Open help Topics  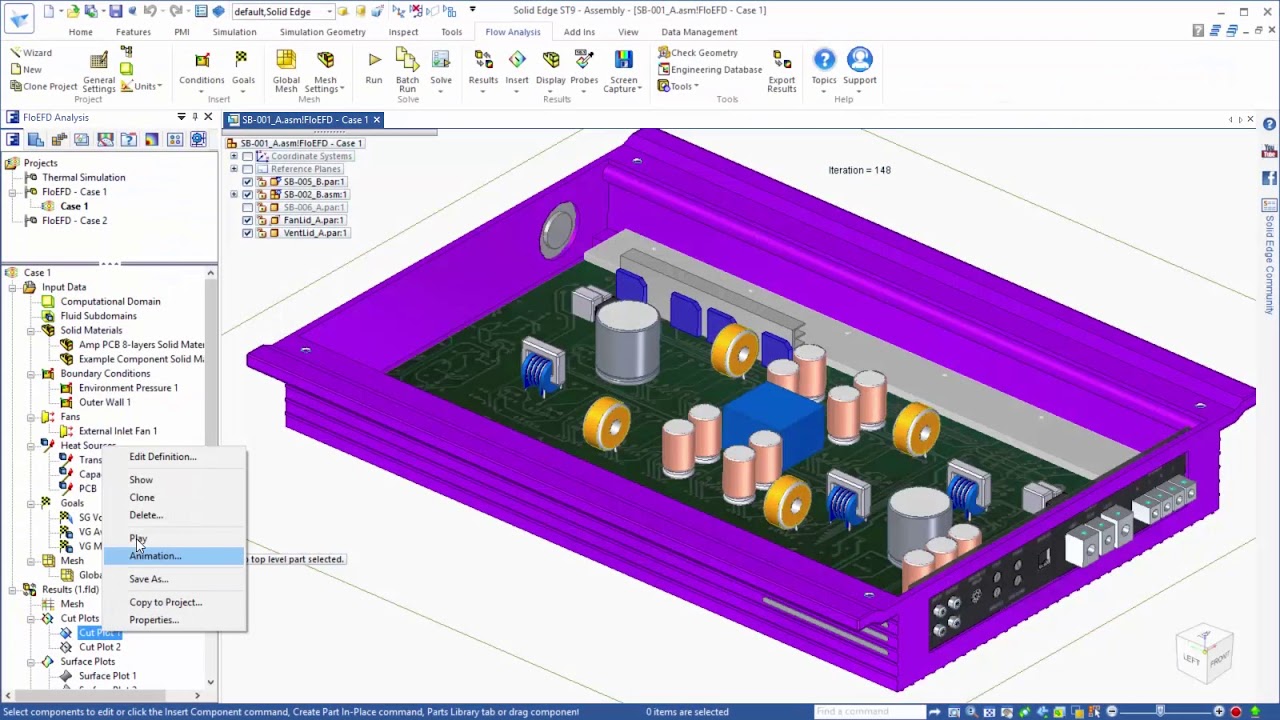(x=824, y=68)
